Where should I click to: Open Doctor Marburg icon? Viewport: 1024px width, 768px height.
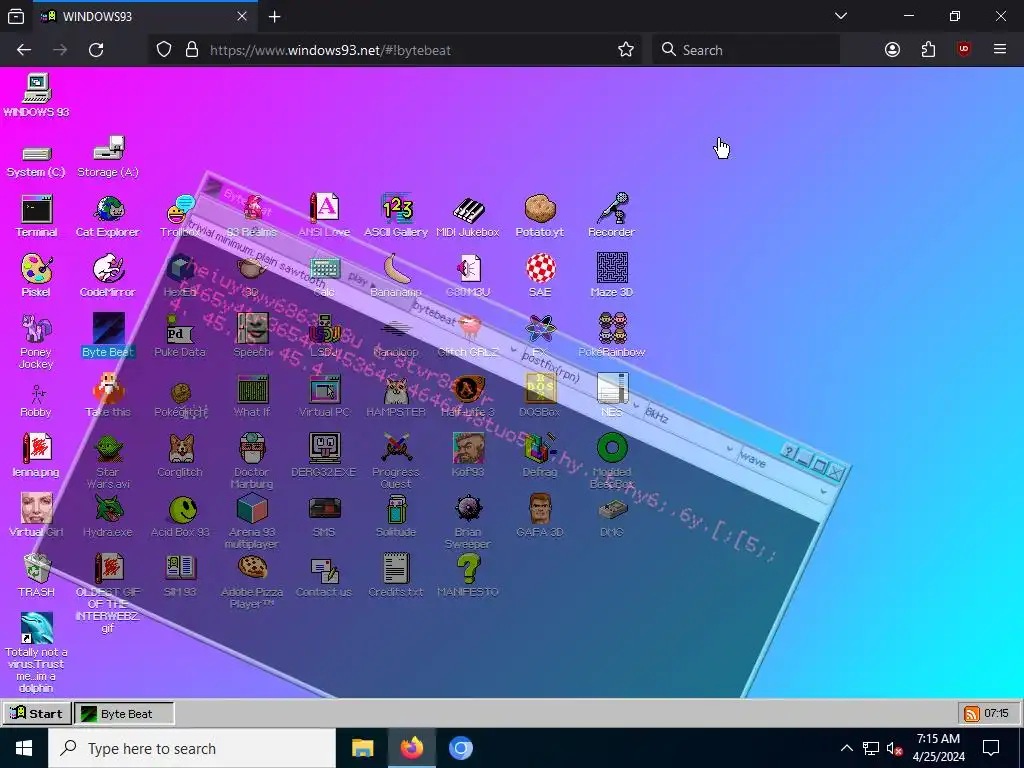tap(252, 448)
